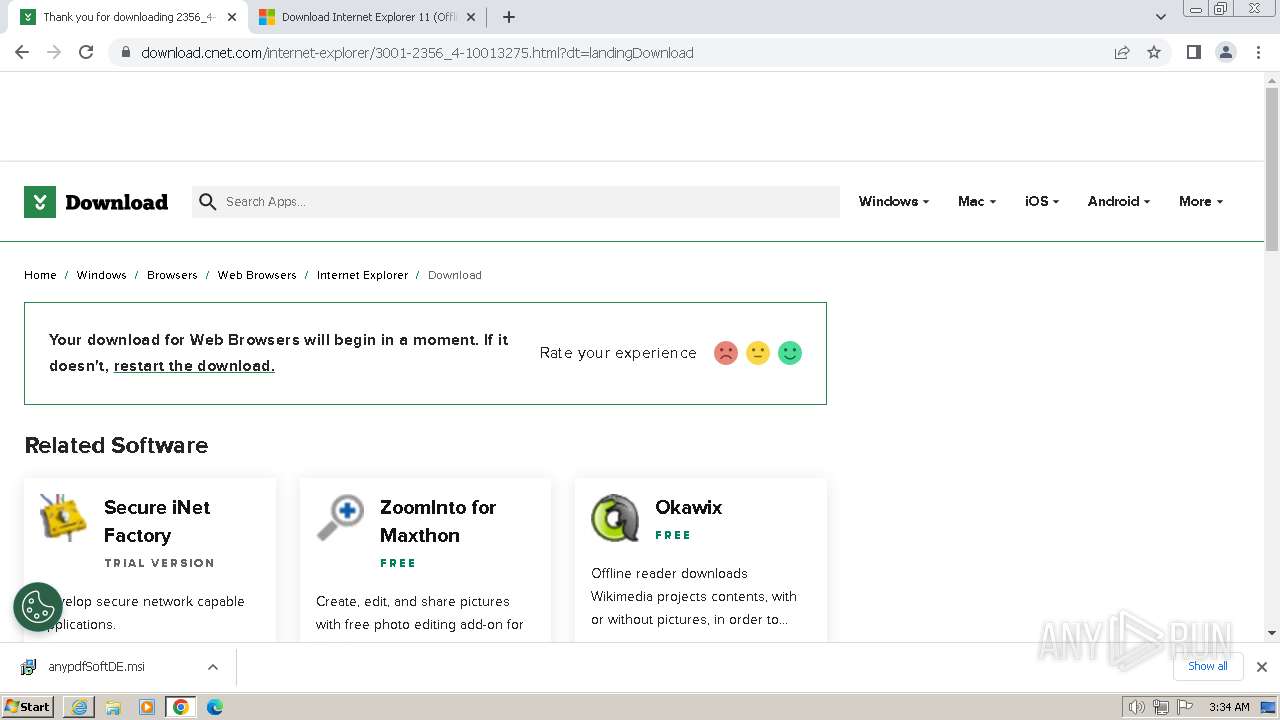Expand the More menu
This screenshot has width=1280, height=720.
pyautogui.click(x=1201, y=202)
